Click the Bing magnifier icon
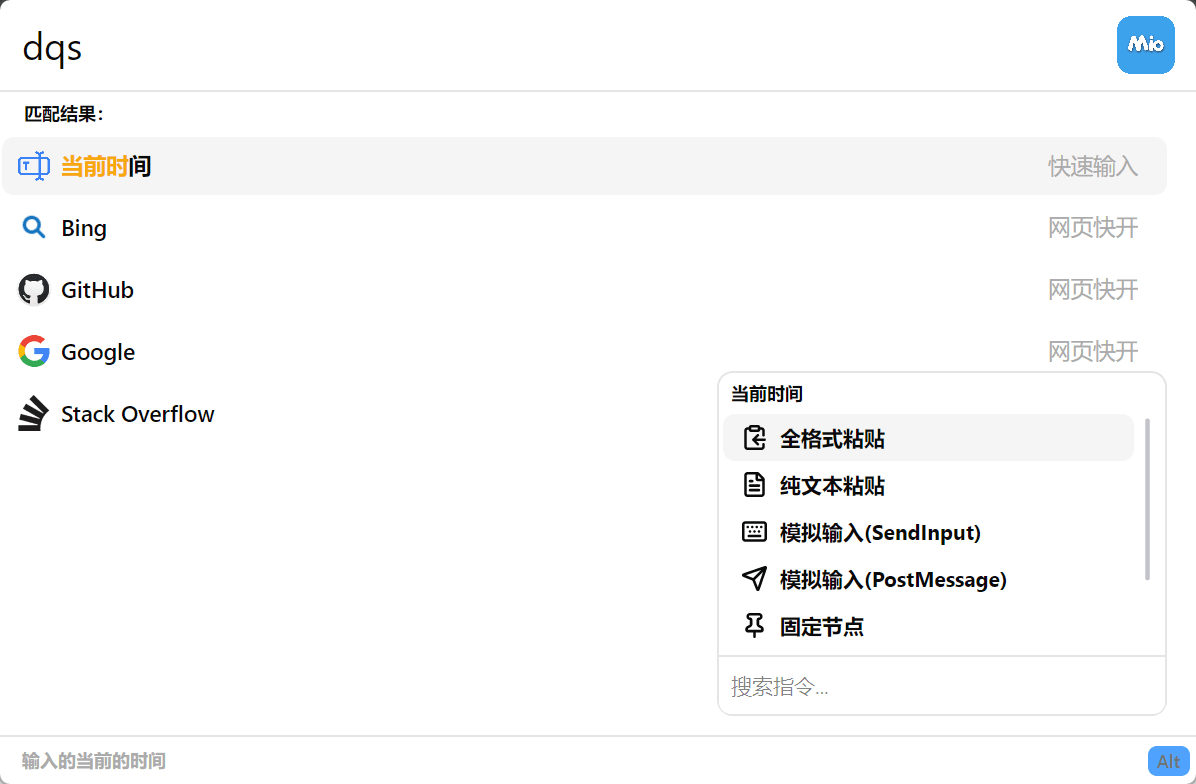1196x784 pixels. point(34,227)
